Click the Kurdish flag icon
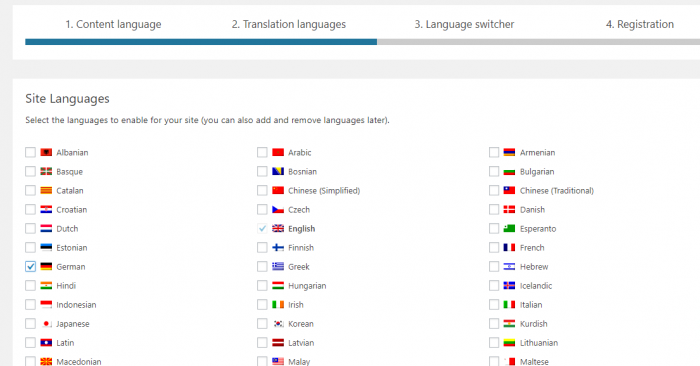The width and height of the screenshot is (700, 366). pos(509,324)
